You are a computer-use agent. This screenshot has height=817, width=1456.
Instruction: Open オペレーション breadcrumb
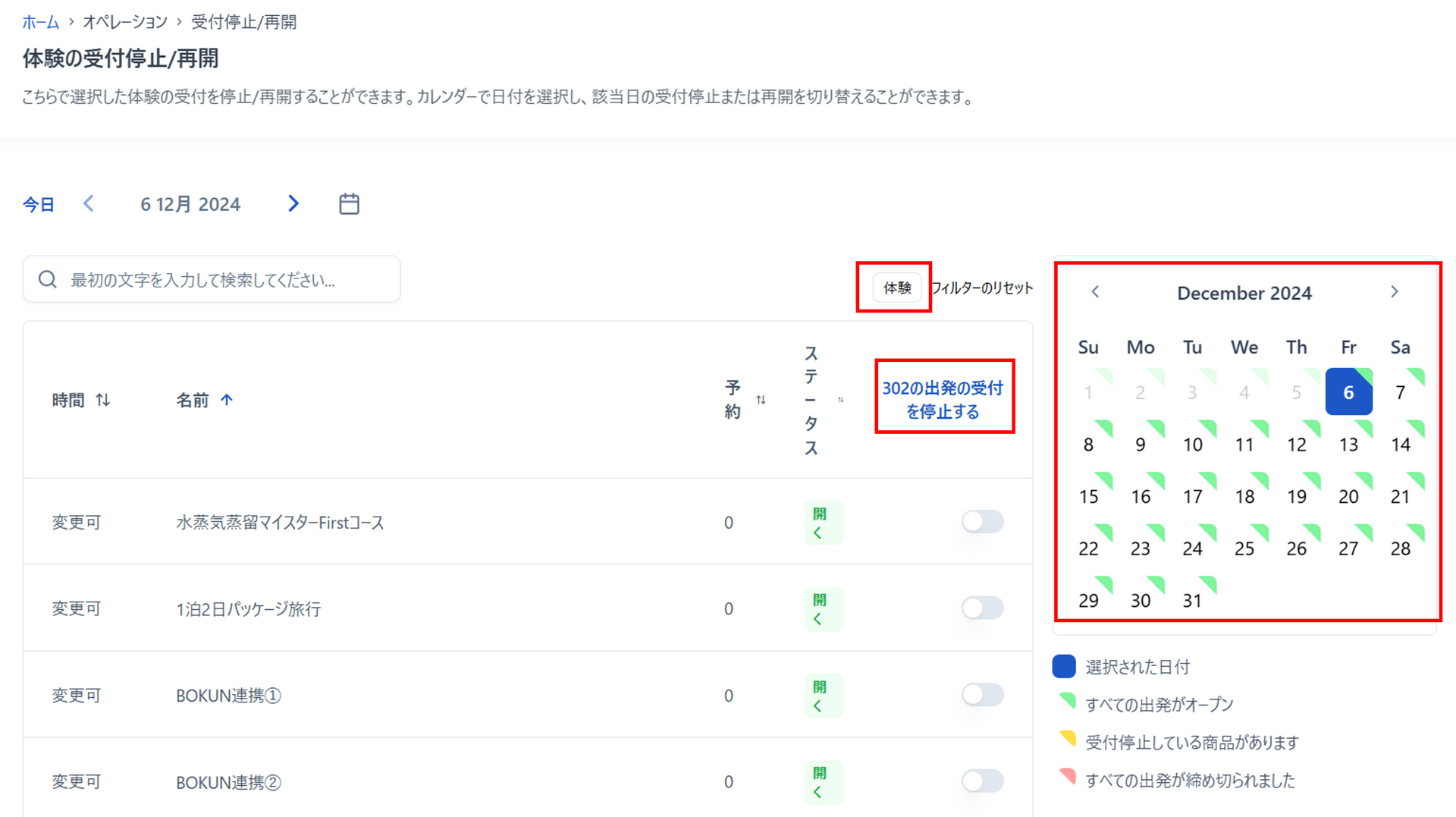click(125, 22)
